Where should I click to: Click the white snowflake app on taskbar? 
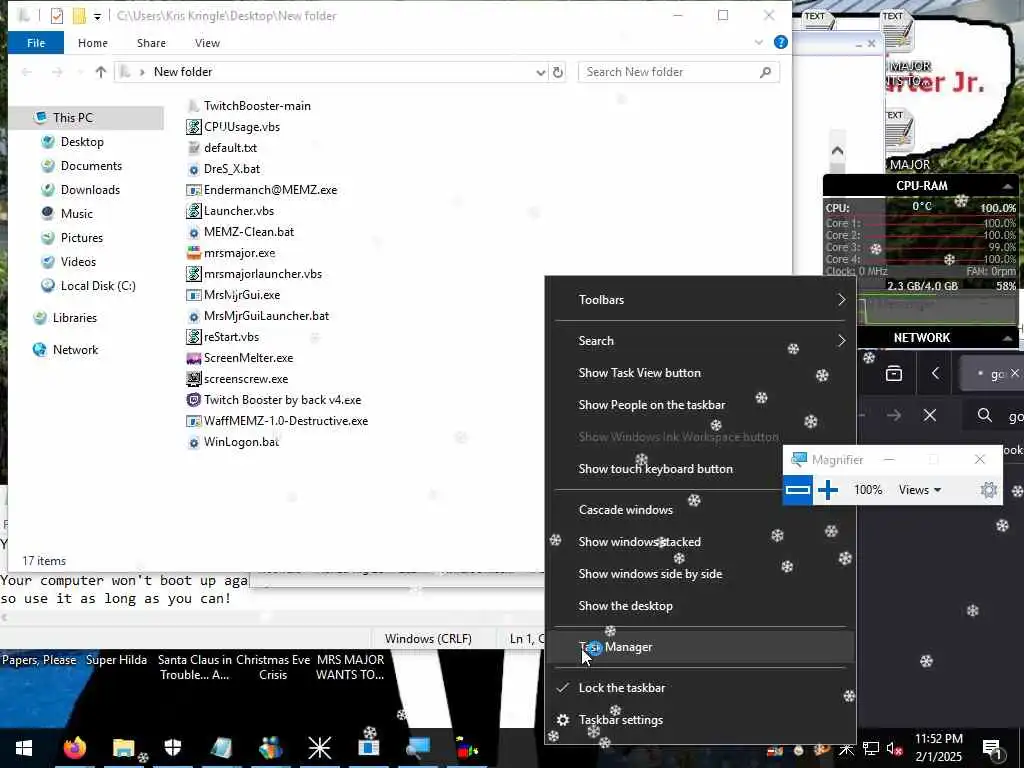coord(320,747)
